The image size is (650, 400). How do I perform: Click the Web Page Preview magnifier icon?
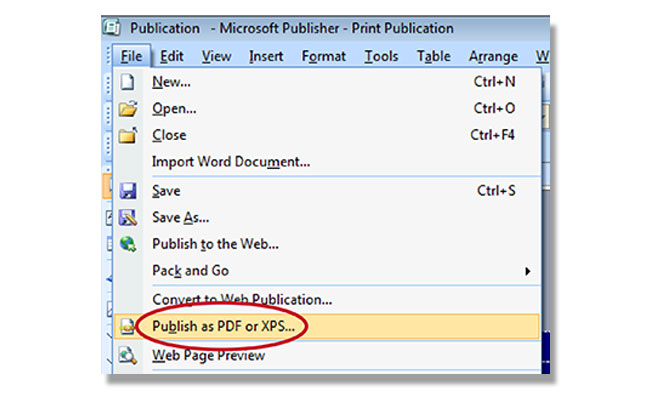(x=128, y=355)
